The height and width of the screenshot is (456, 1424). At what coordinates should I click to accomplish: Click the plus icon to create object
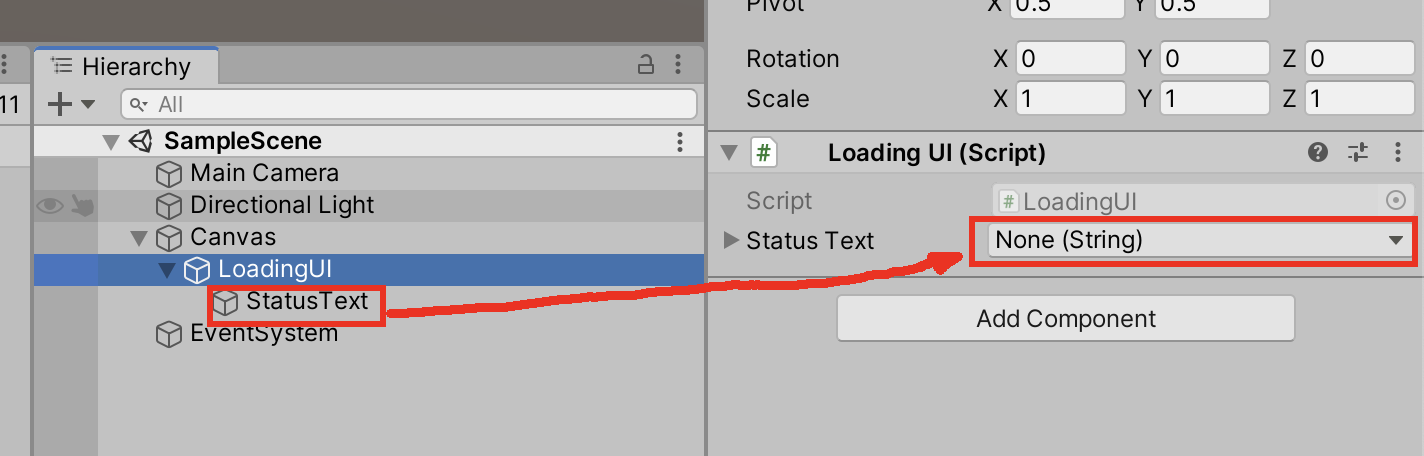(60, 104)
